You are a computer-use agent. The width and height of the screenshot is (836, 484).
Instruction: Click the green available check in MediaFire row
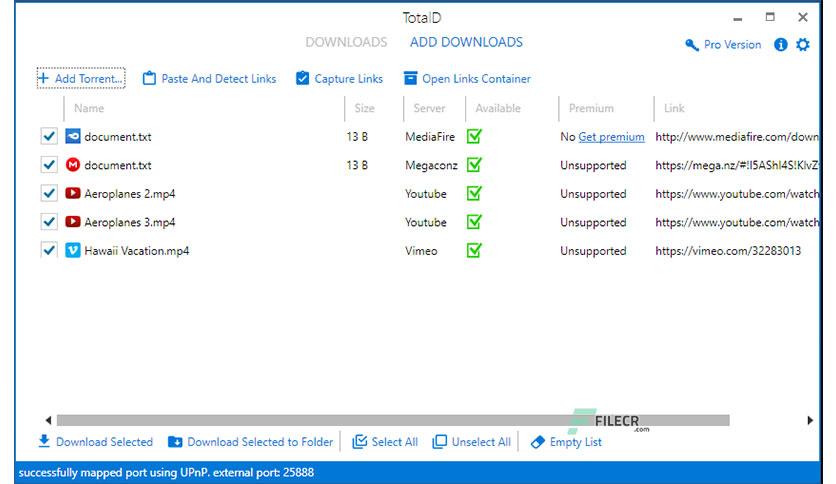[x=474, y=136]
